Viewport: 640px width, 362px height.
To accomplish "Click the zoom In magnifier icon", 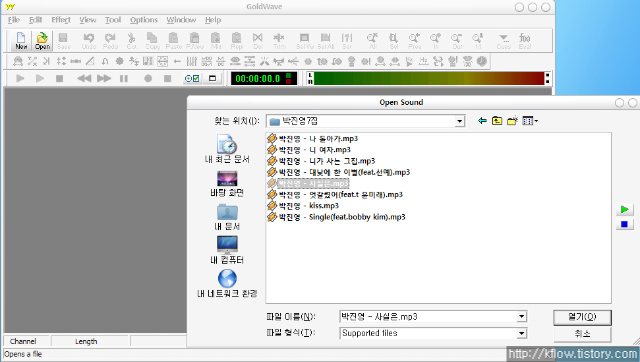I will pos(436,41).
